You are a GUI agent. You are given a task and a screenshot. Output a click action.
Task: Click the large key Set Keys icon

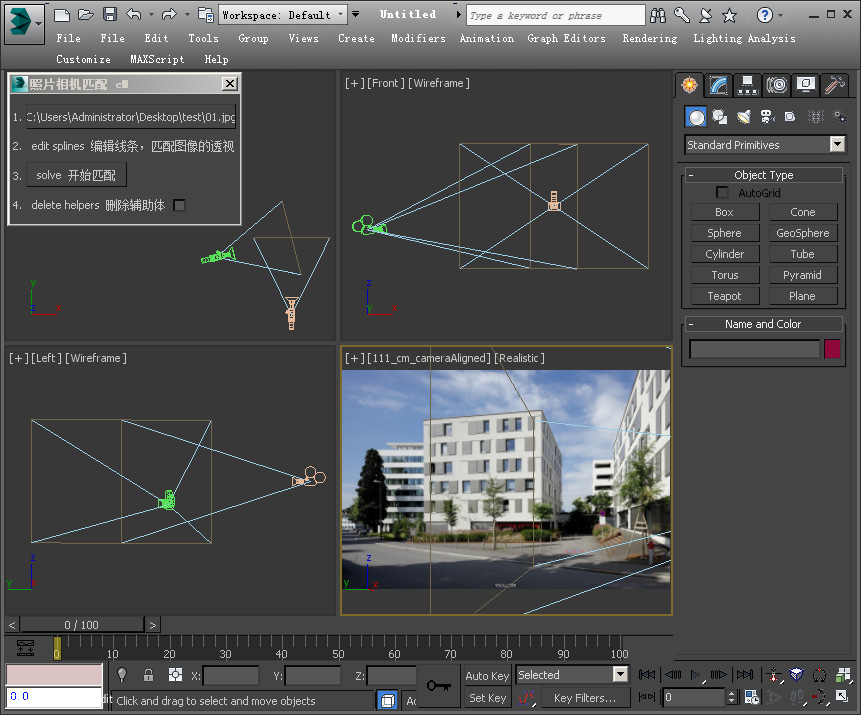click(x=437, y=686)
